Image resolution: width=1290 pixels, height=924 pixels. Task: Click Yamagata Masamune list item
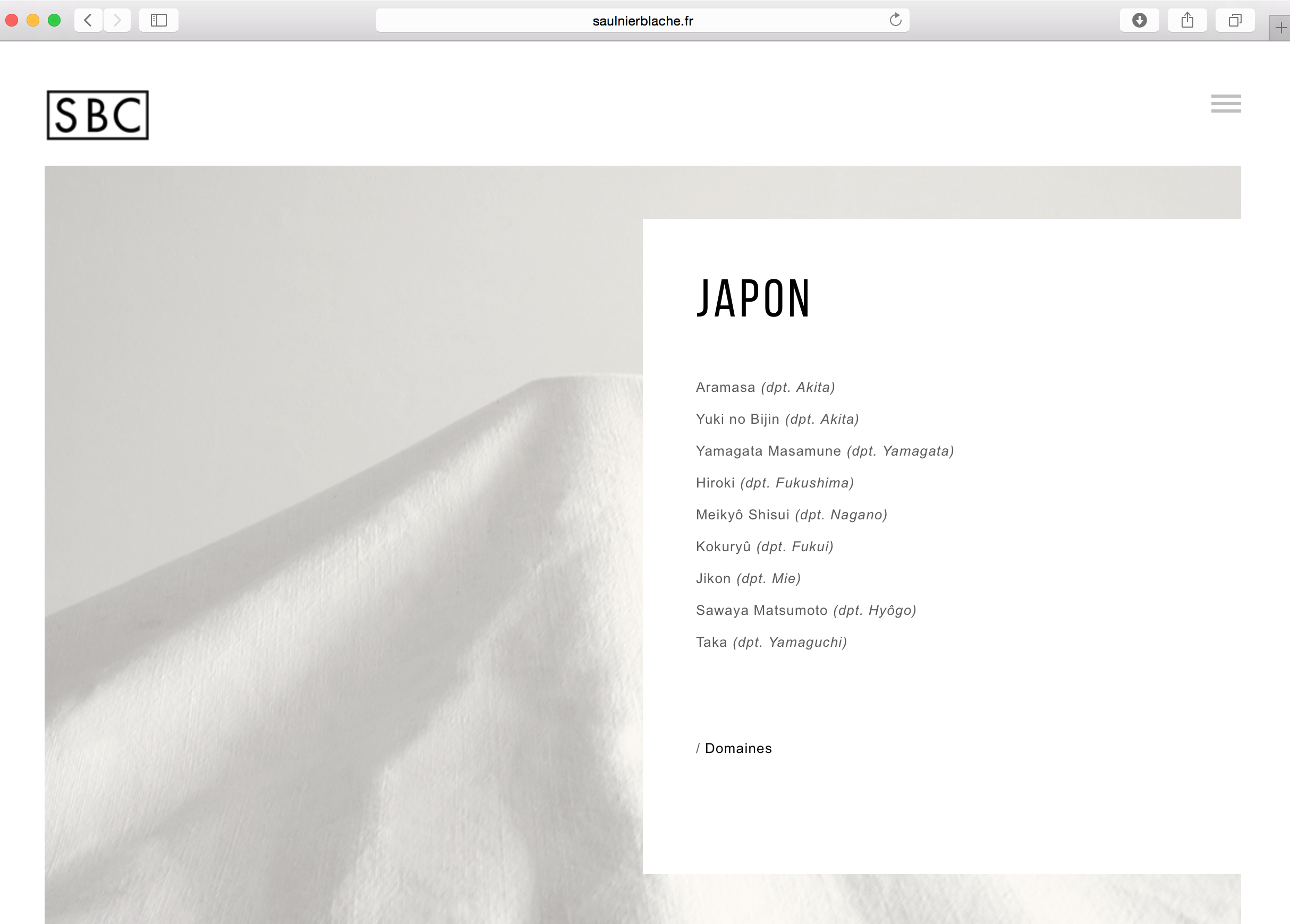click(x=824, y=451)
